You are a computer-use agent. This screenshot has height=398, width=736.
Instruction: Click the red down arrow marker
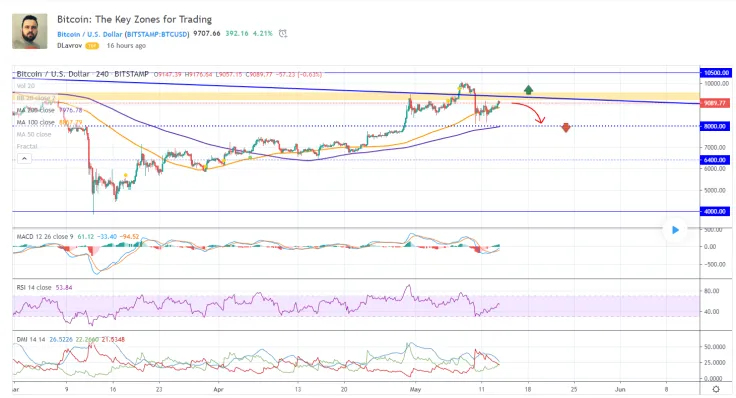tap(566, 127)
